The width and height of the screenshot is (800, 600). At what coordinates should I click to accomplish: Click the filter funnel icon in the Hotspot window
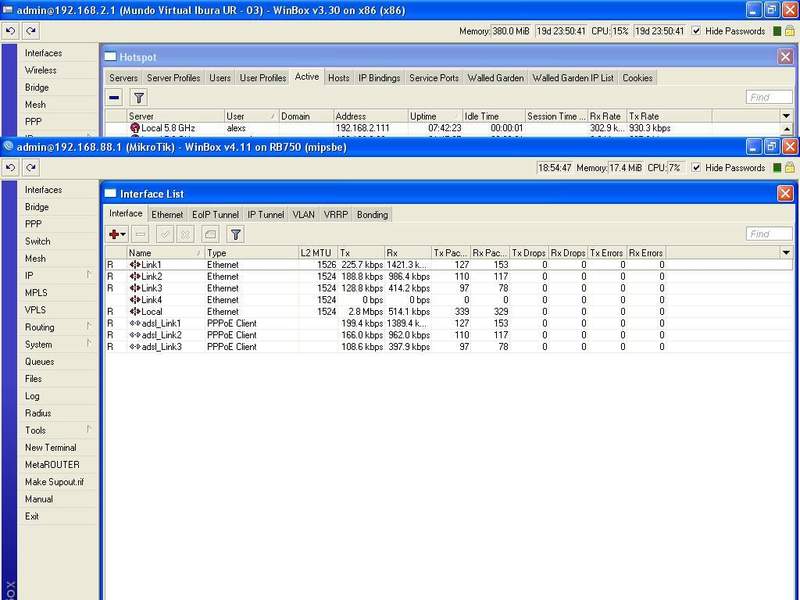point(139,97)
